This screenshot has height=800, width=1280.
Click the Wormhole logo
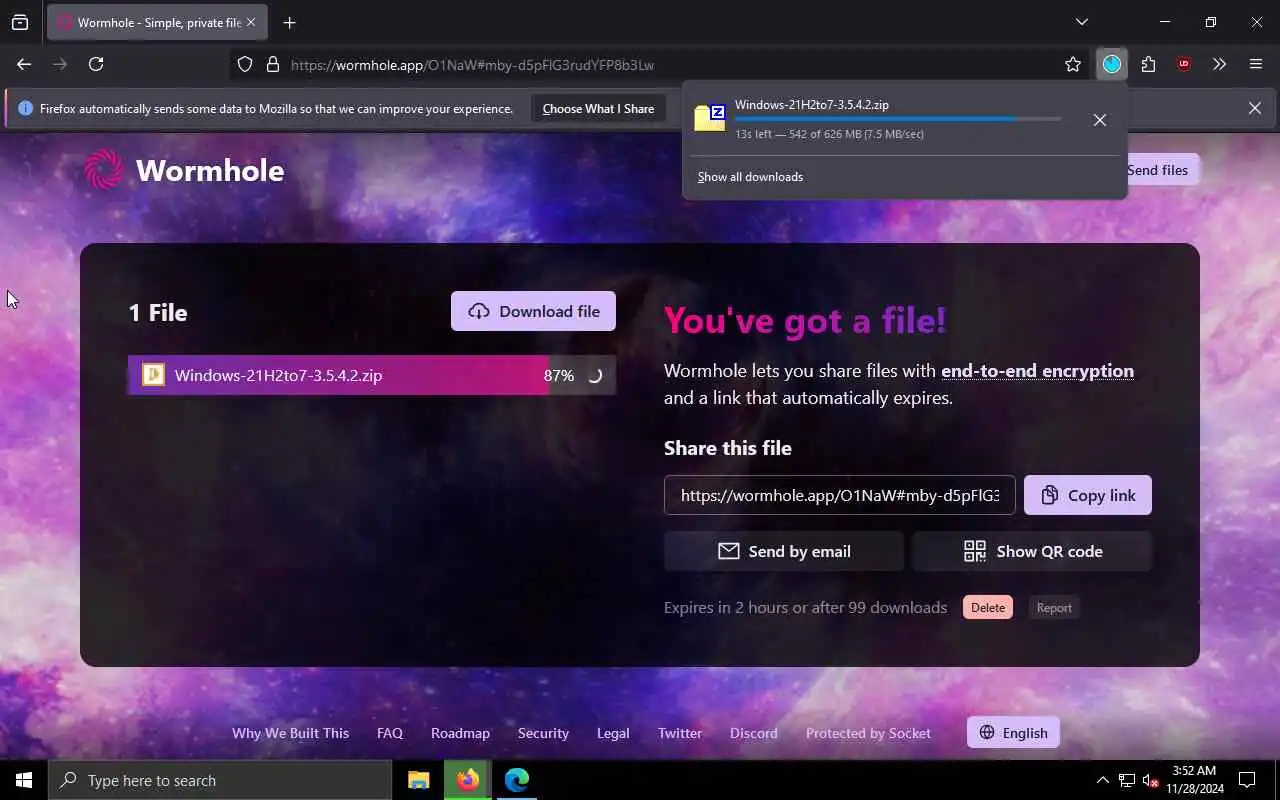pyautogui.click(x=184, y=170)
